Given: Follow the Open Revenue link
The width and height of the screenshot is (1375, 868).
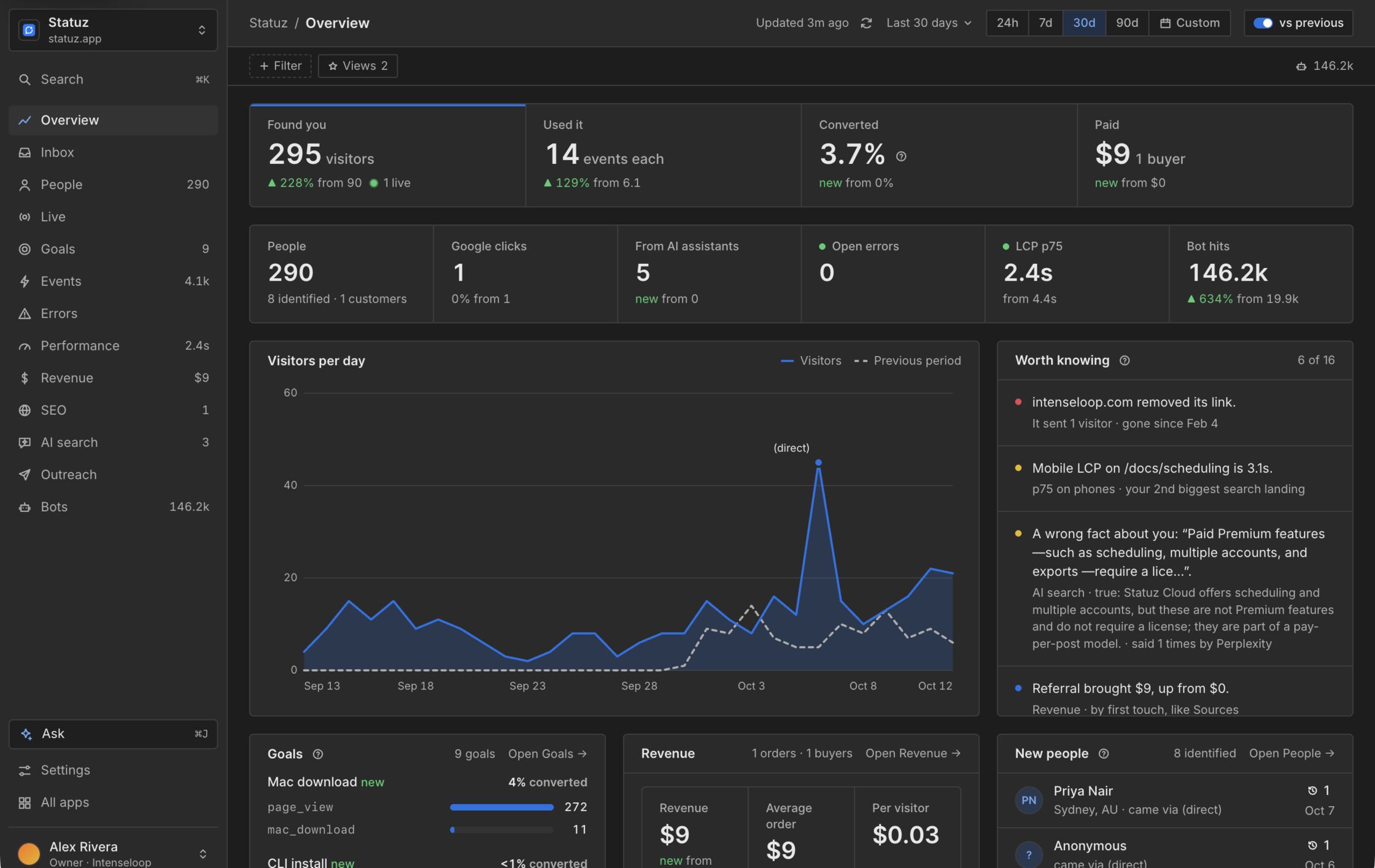Looking at the screenshot, I should click(x=913, y=754).
